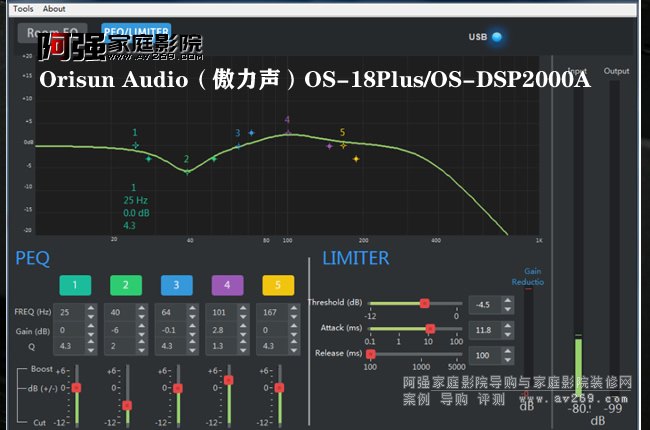Select EQ point 2 marker on curve
This screenshot has width=650, height=430.
pos(186,171)
